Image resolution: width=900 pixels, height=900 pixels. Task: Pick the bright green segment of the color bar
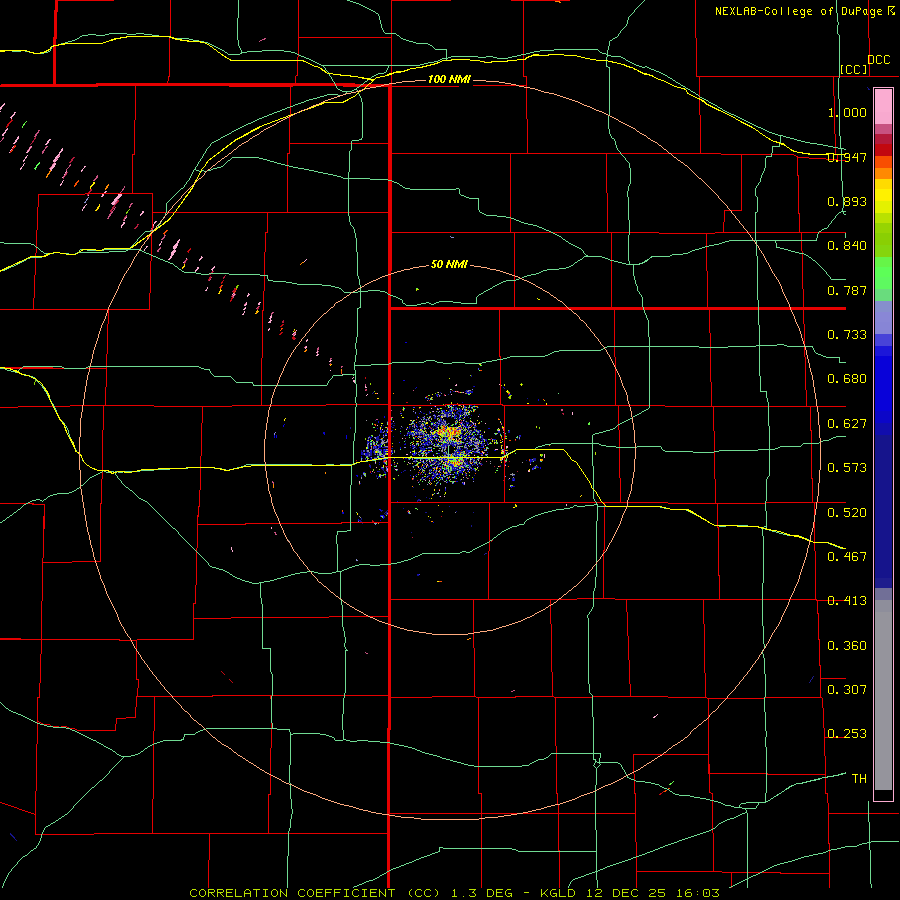tap(883, 273)
